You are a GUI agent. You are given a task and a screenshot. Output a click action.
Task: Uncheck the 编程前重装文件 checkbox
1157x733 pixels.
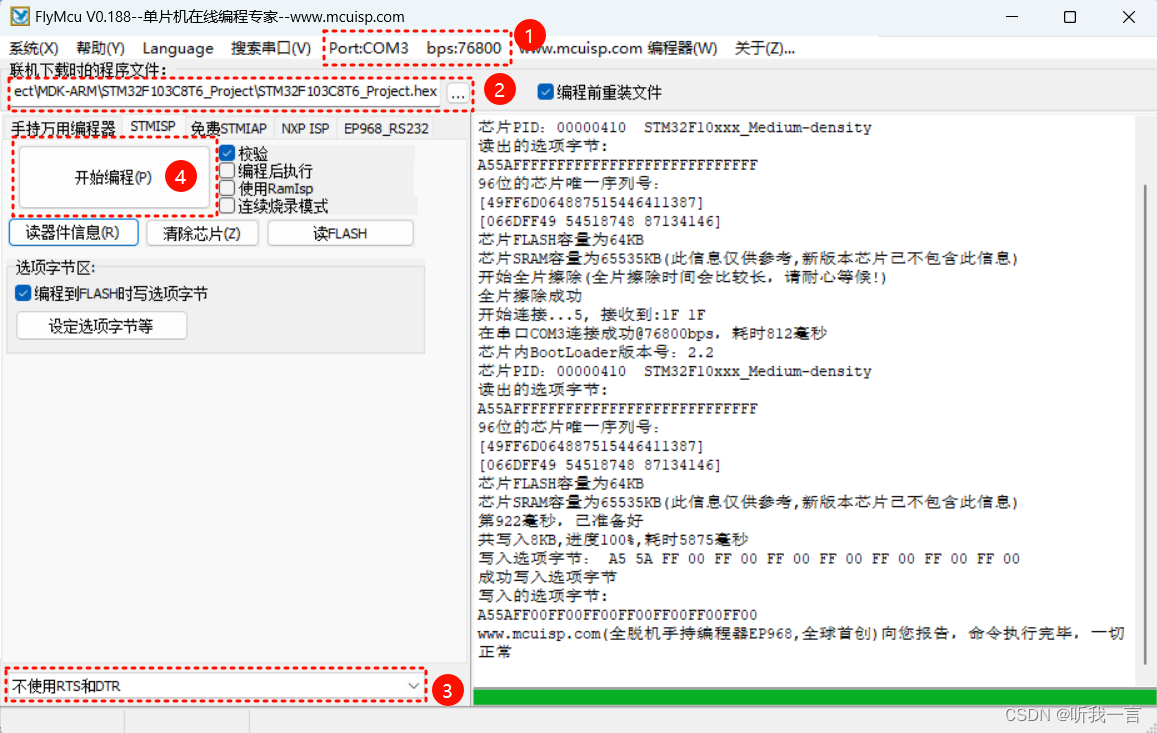[x=545, y=90]
